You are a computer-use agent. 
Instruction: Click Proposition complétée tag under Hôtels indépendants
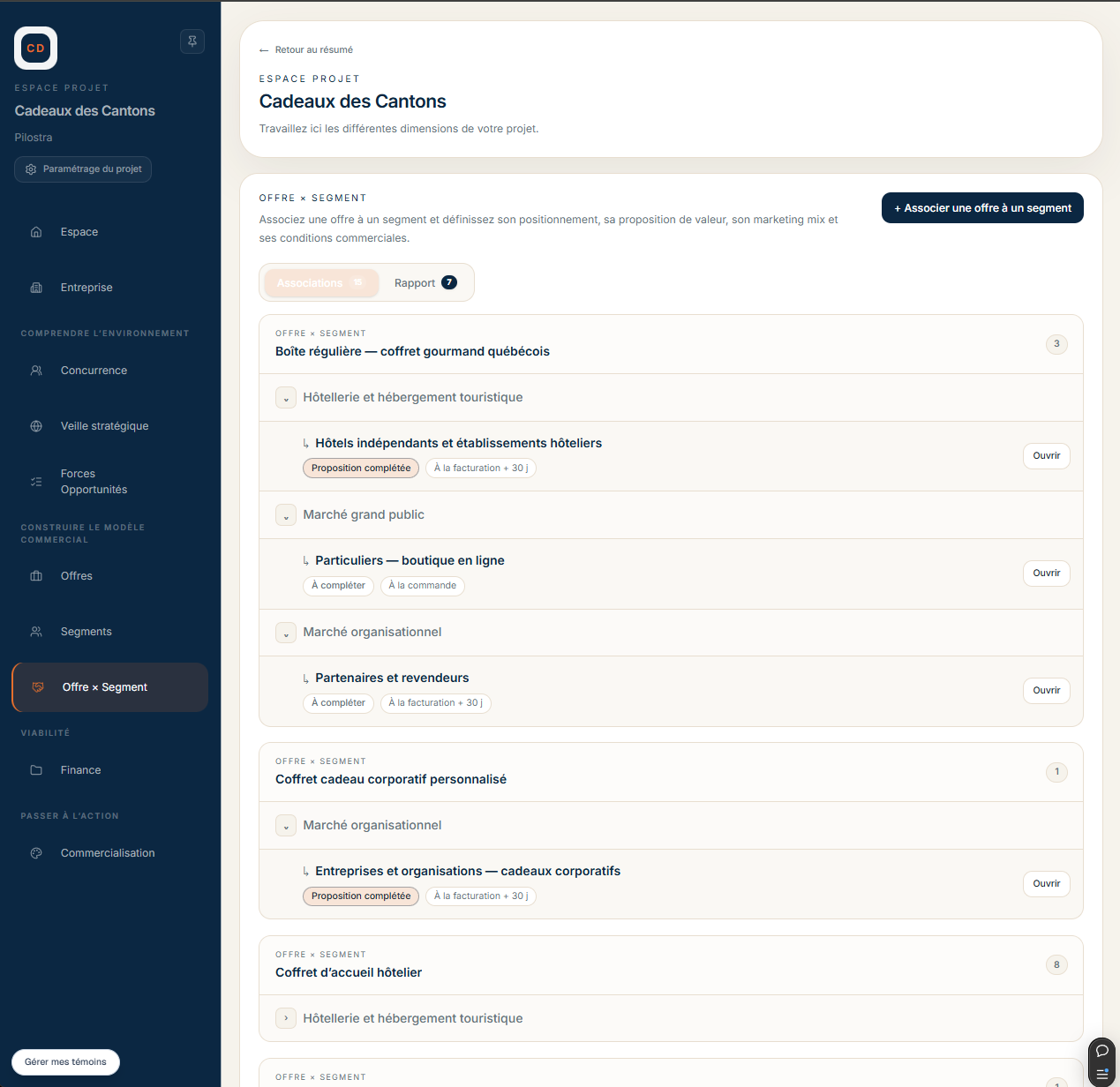tap(361, 469)
